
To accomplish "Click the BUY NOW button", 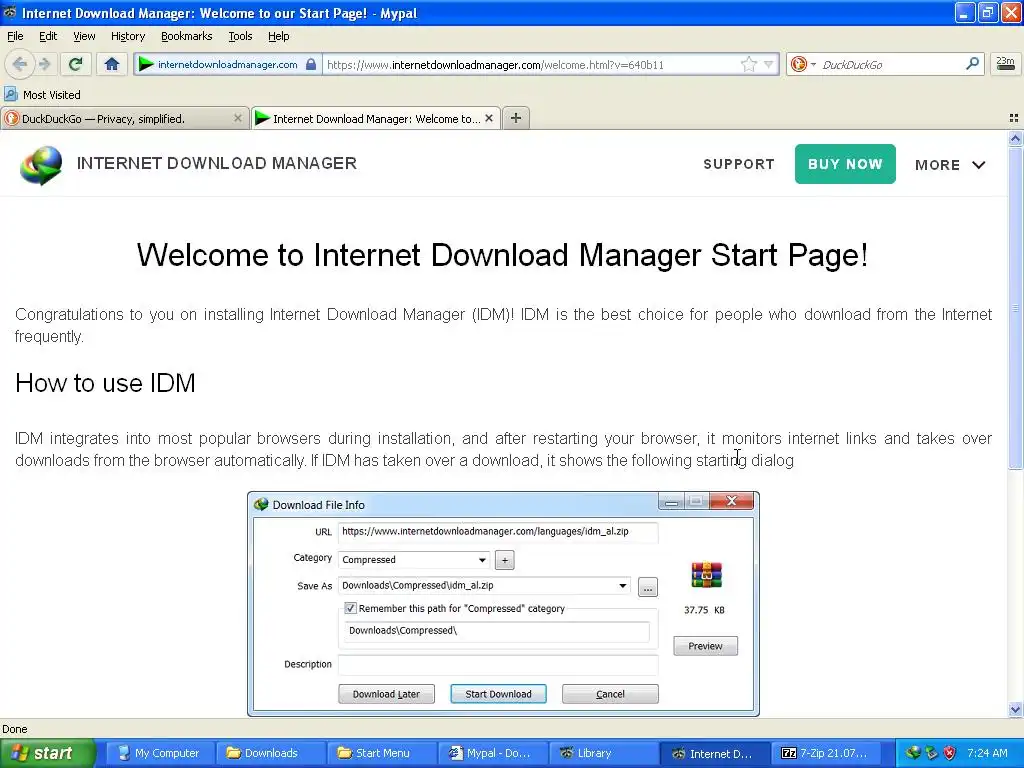I will pos(845,164).
